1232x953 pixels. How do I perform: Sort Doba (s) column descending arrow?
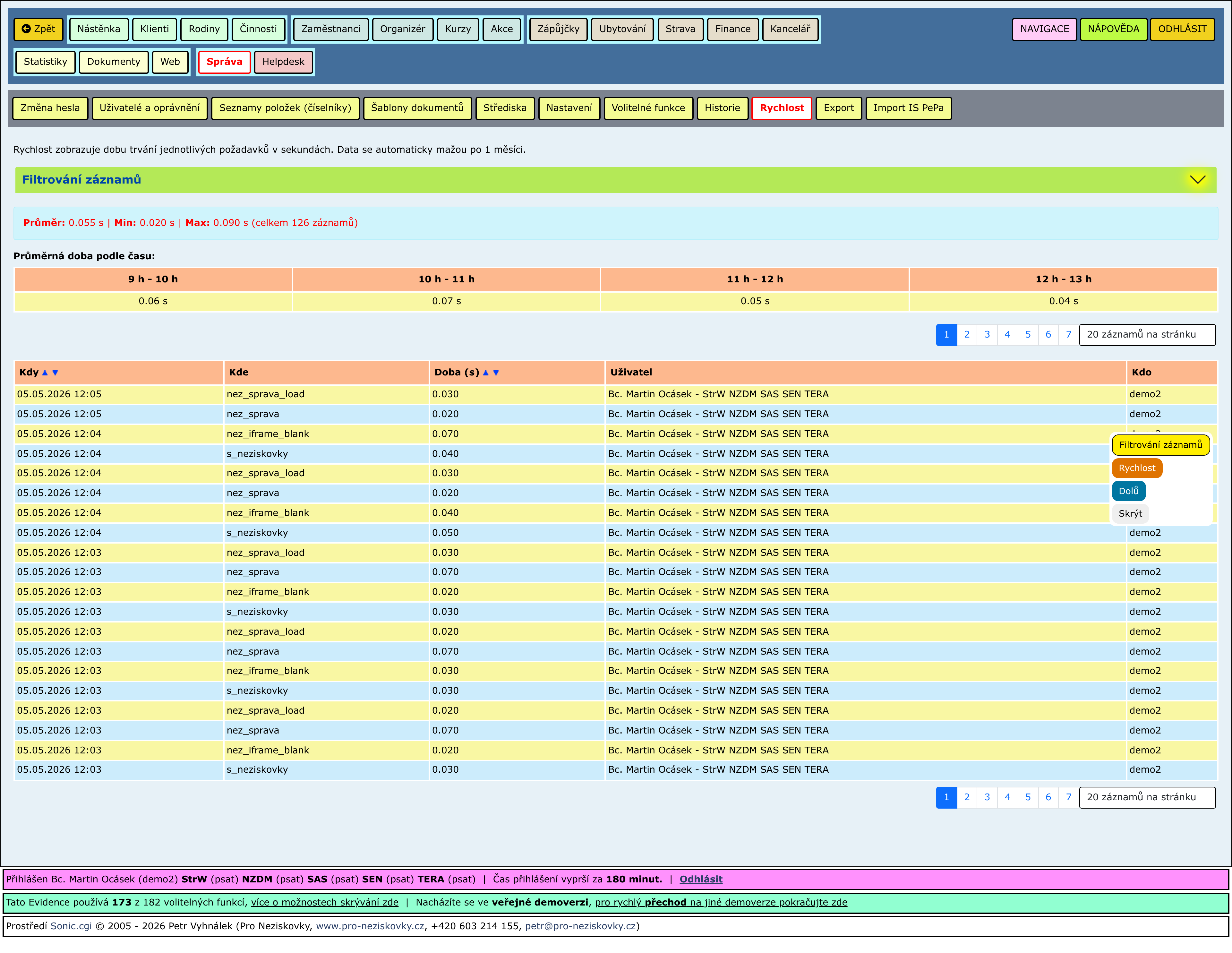click(496, 373)
